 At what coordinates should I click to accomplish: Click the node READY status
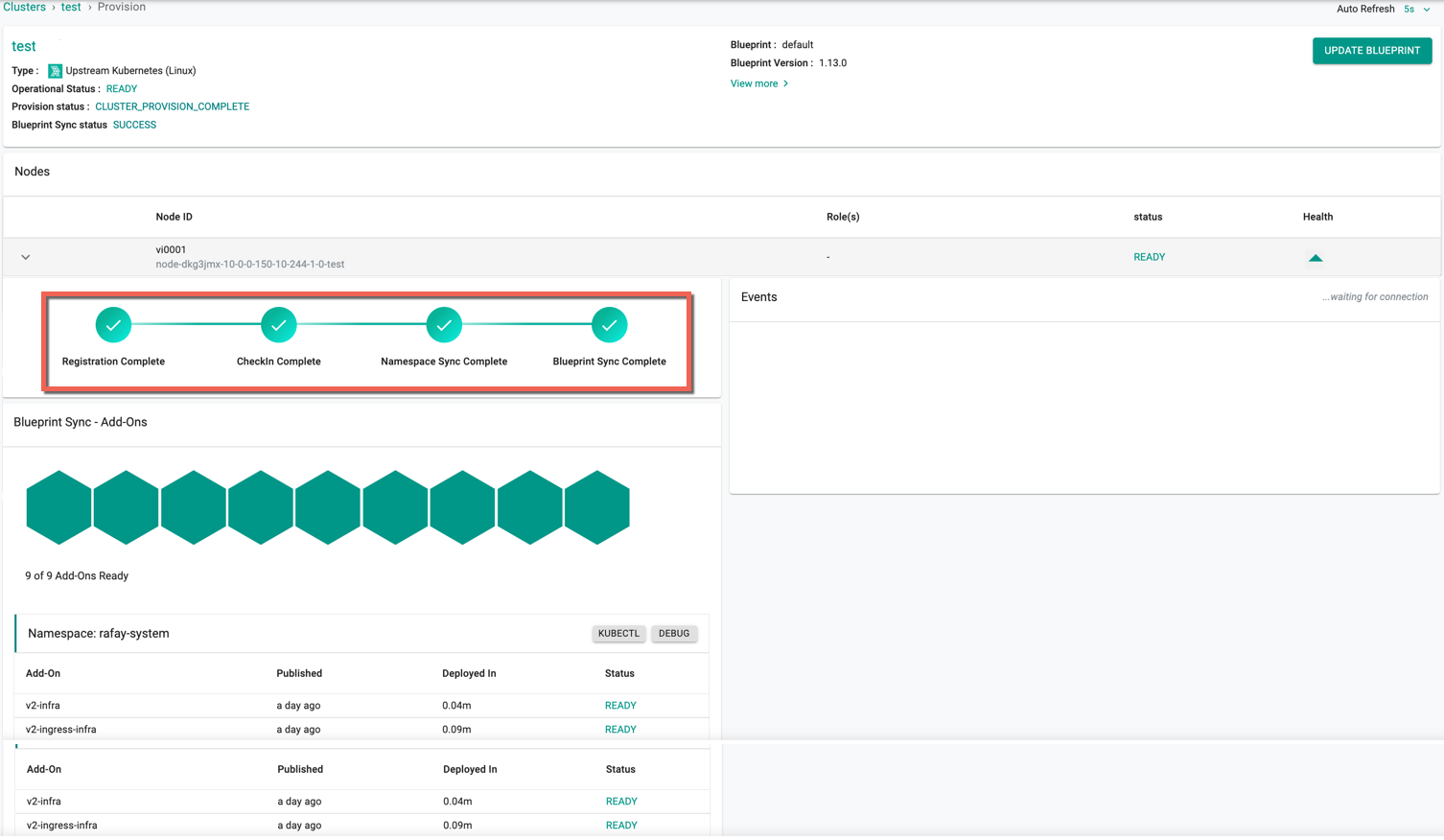point(1150,257)
